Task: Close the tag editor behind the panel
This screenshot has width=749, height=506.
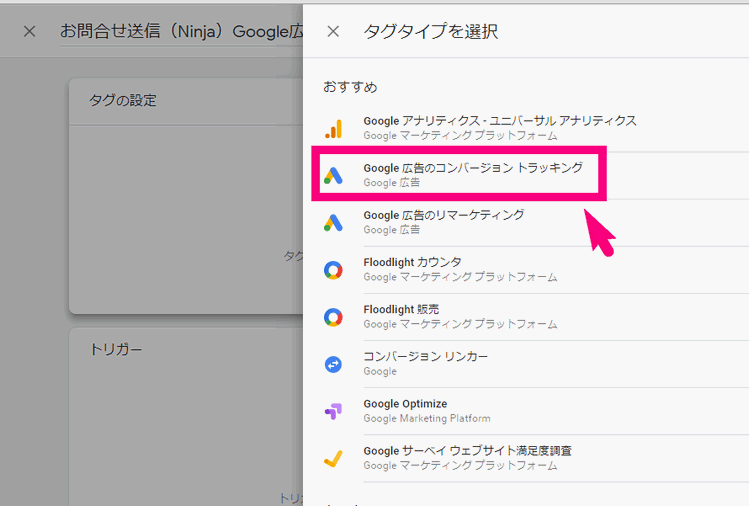Action: [x=30, y=32]
